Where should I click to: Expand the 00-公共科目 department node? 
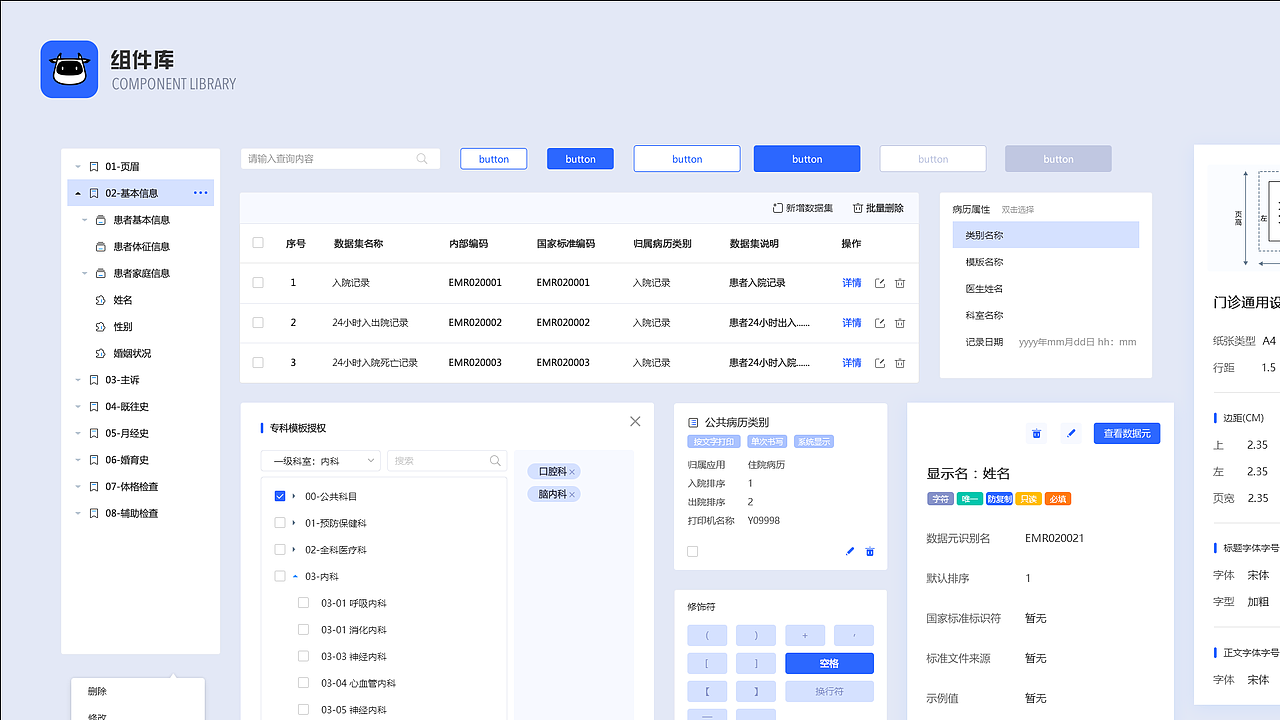pos(295,496)
